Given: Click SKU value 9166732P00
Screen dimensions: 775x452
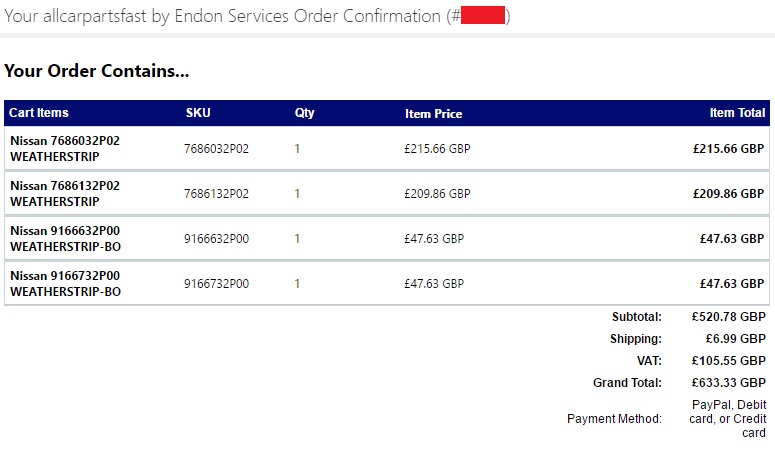Looking at the screenshot, I should 216,284.
